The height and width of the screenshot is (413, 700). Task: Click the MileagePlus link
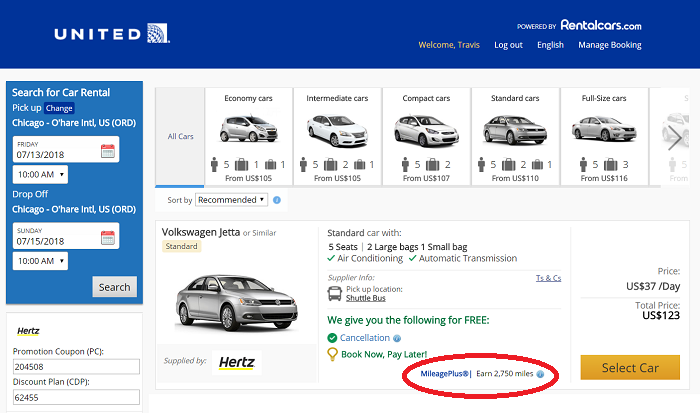coord(444,374)
